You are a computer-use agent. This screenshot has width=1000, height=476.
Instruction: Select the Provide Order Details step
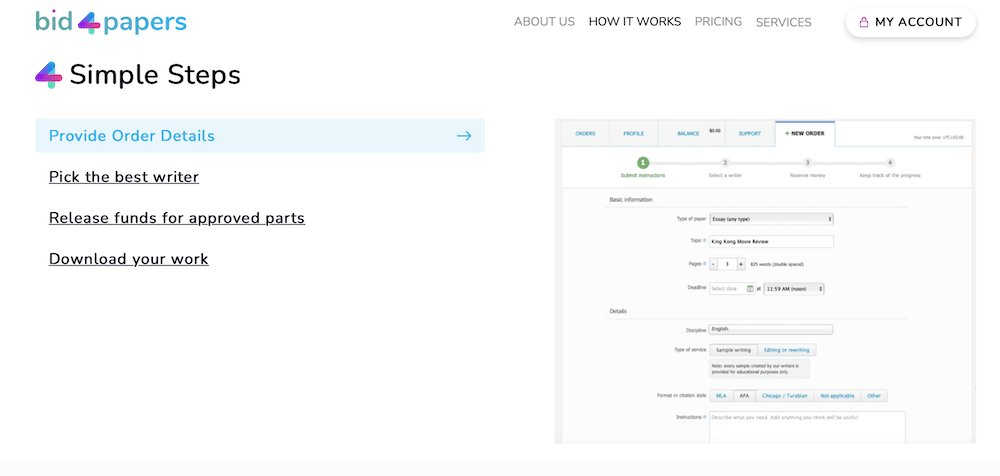pos(260,136)
